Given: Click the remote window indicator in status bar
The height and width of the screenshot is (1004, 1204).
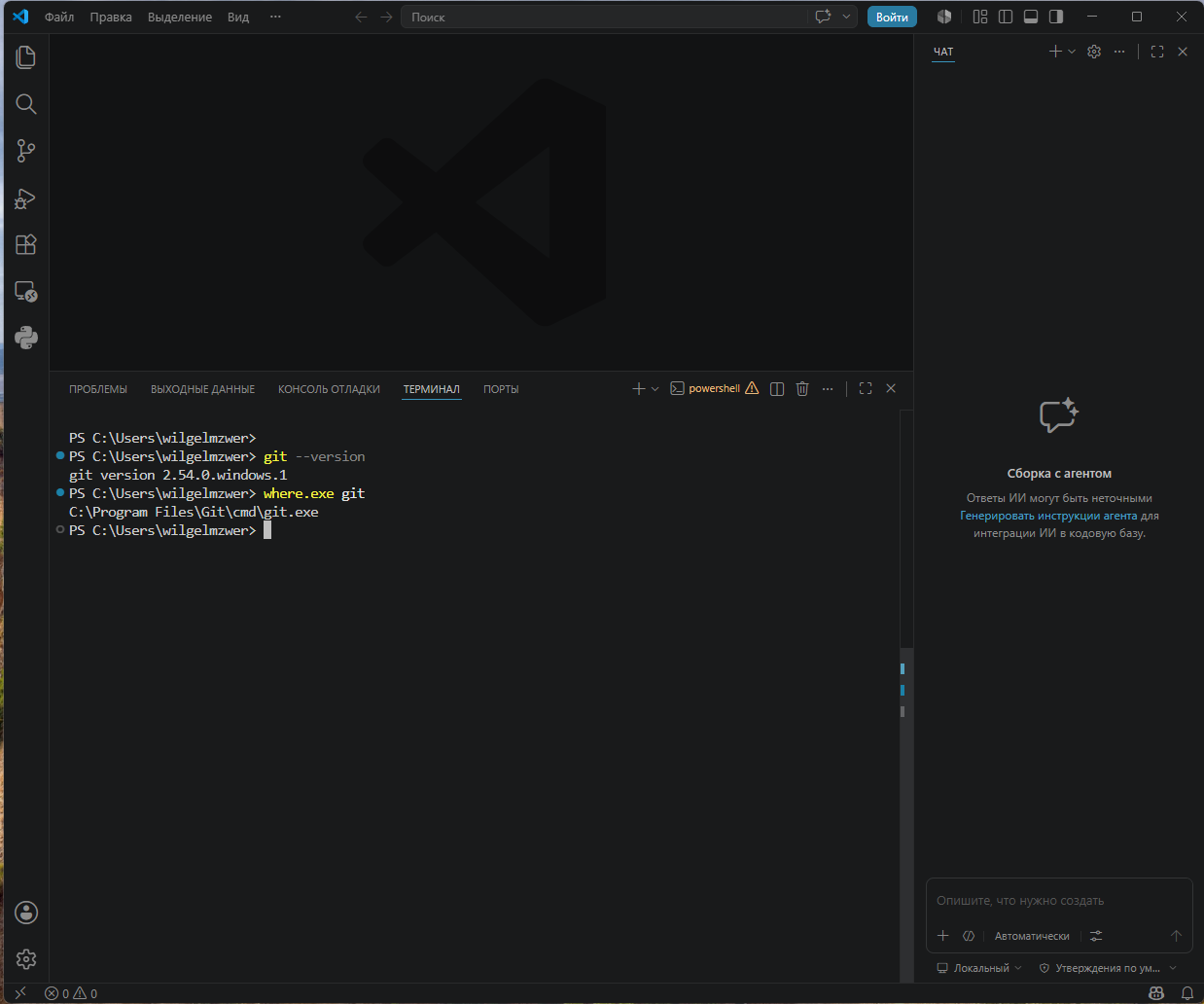Looking at the screenshot, I should point(20,993).
